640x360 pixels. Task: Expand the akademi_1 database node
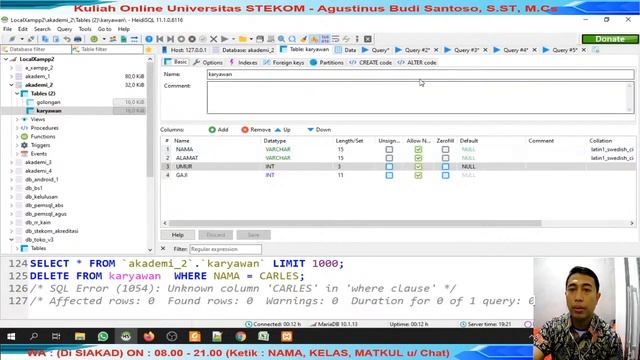(11, 76)
